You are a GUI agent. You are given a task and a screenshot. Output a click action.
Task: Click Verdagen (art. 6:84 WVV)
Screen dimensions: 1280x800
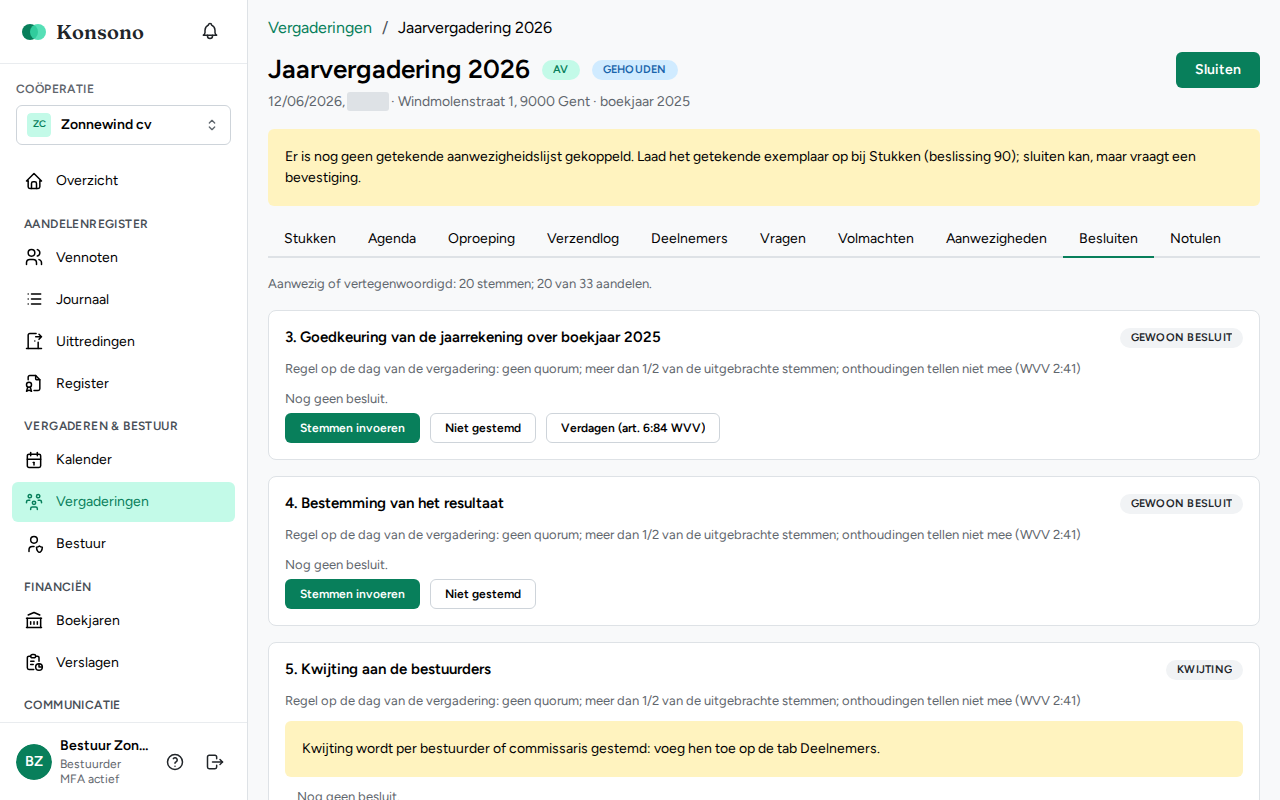[633, 428]
